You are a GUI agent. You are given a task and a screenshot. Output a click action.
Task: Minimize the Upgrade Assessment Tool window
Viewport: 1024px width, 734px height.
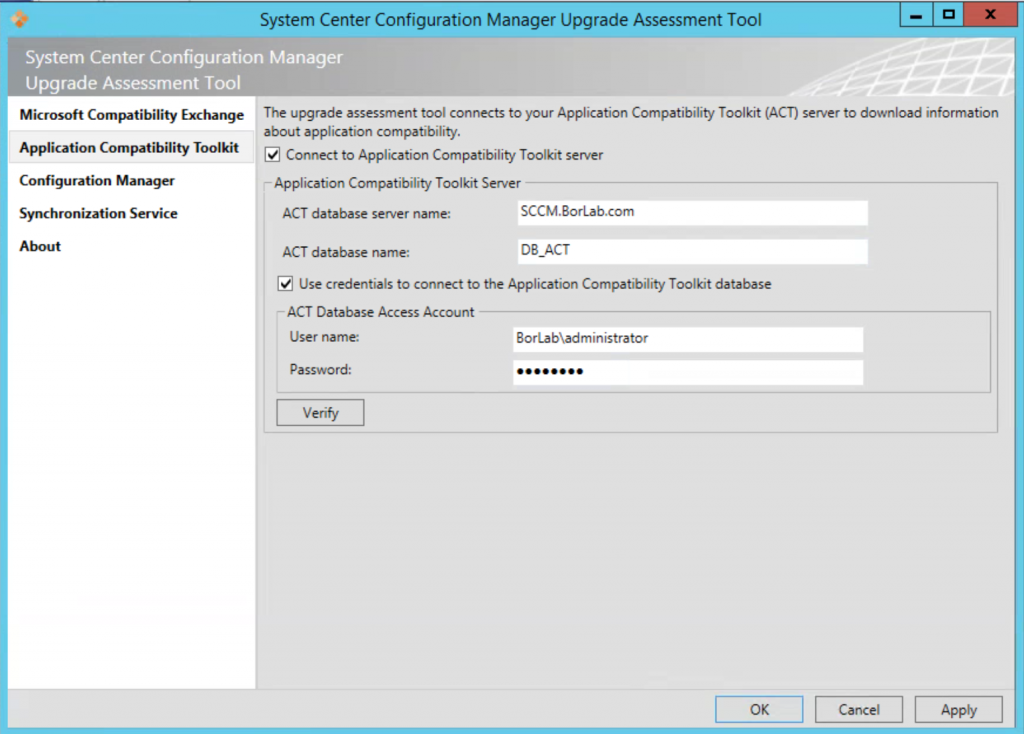click(x=916, y=14)
